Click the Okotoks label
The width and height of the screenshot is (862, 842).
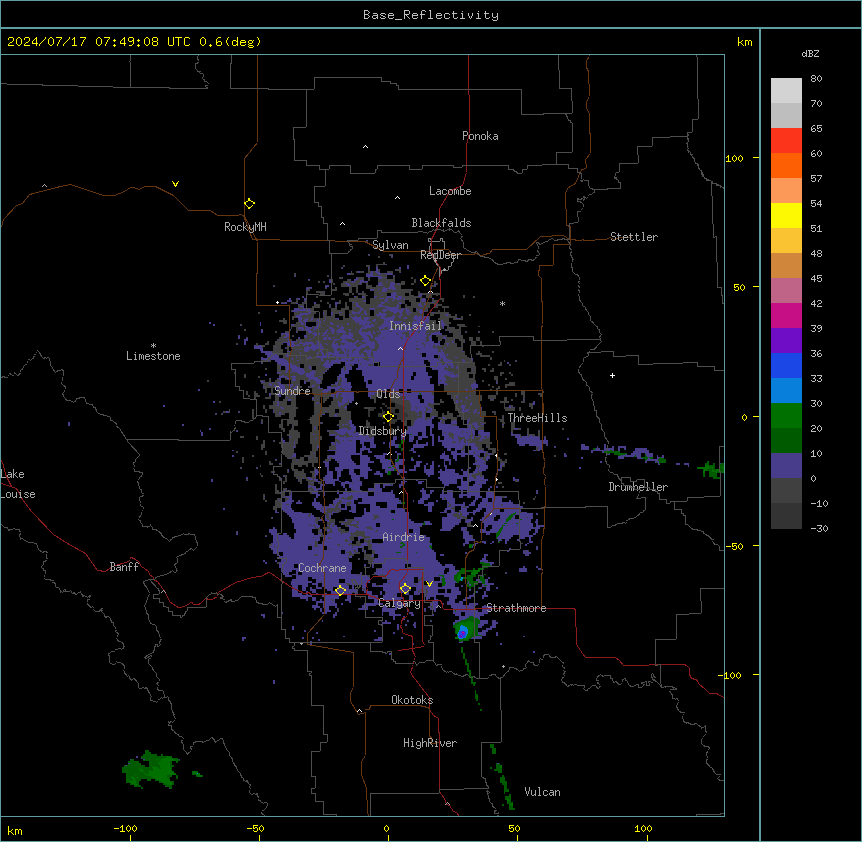[x=412, y=700]
